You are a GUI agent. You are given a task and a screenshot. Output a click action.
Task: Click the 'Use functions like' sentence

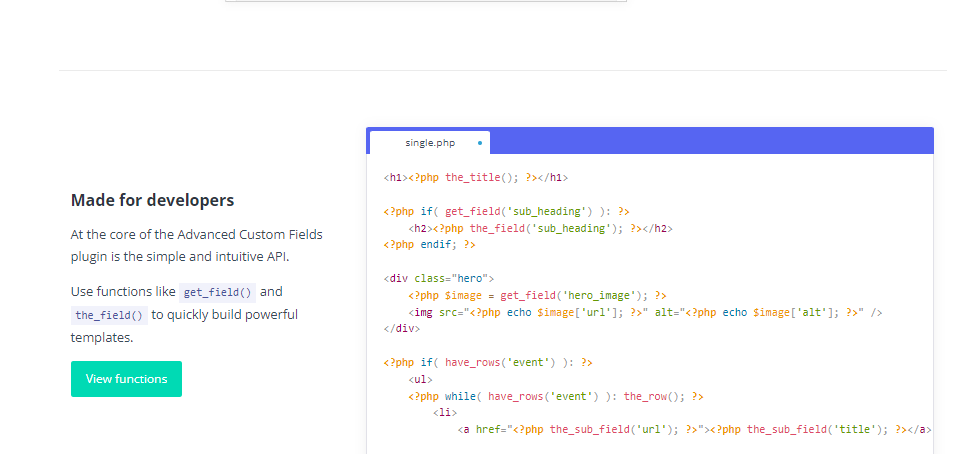pyautogui.click(x=184, y=314)
